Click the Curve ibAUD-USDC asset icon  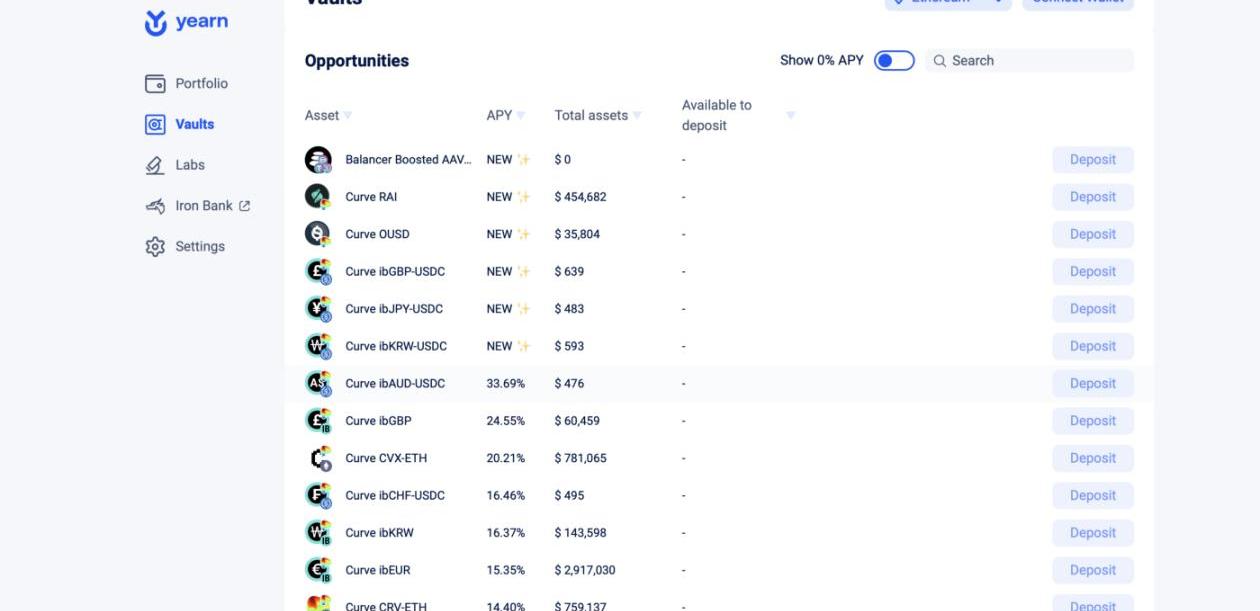[318, 384]
